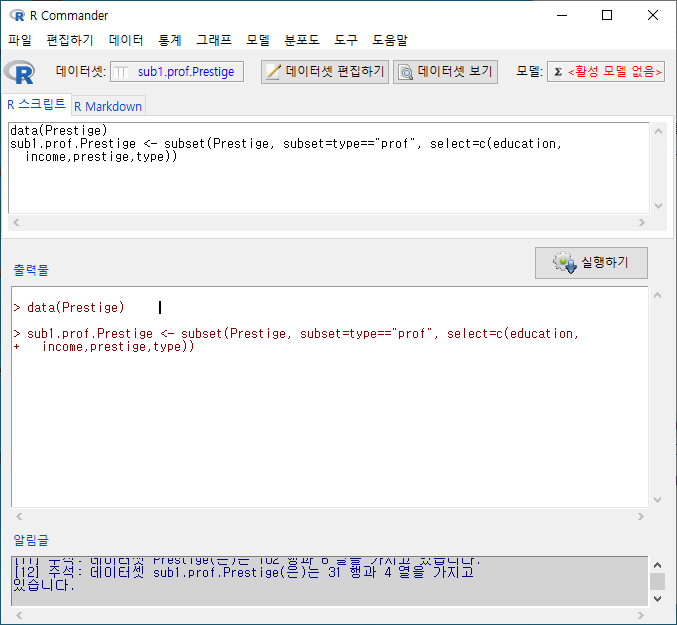
Task: Open the 통계 menu
Action: click(x=170, y=40)
